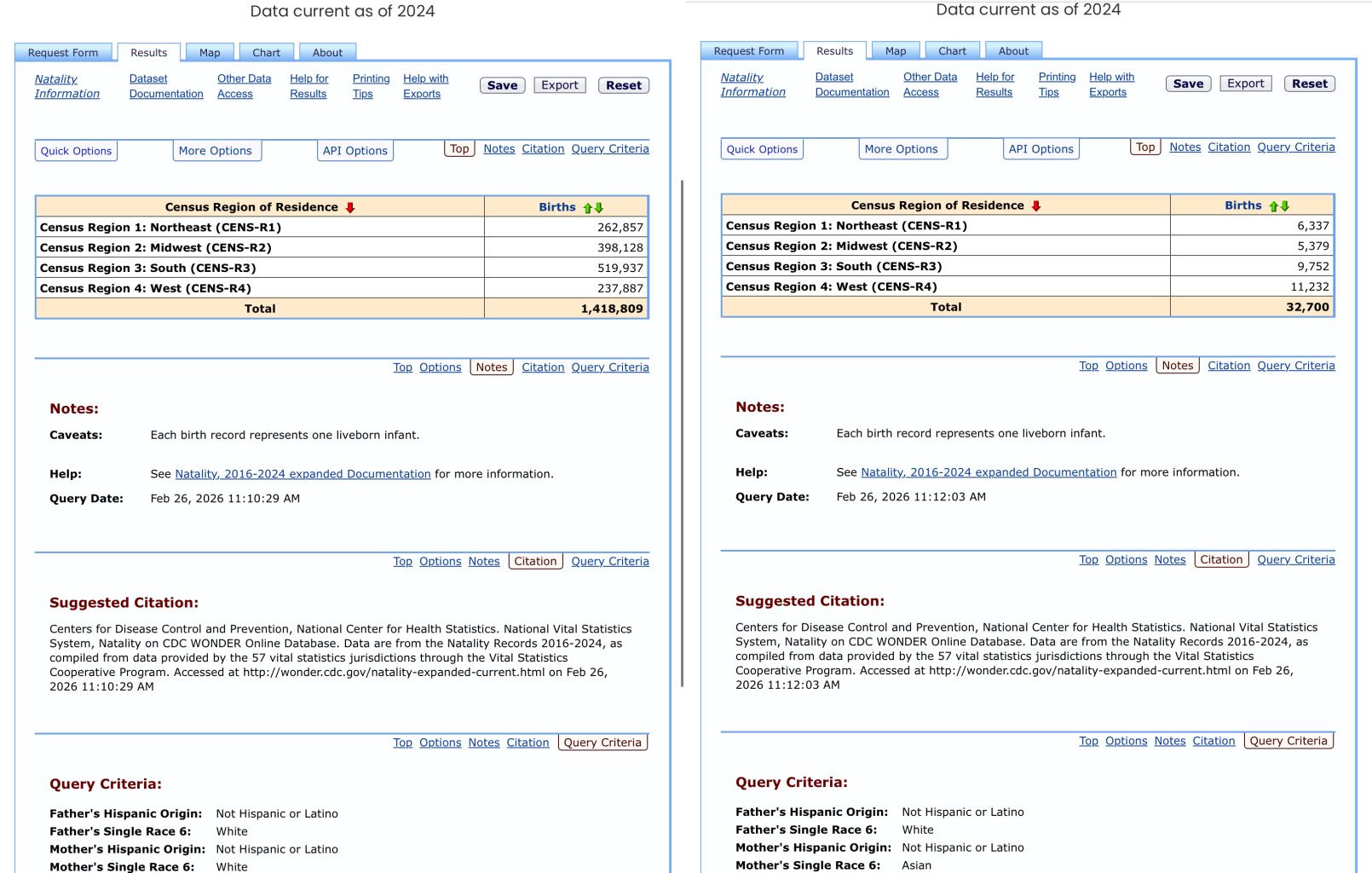Select total births value 32,700
This screenshot has height=873, width=1372.
1308,308
